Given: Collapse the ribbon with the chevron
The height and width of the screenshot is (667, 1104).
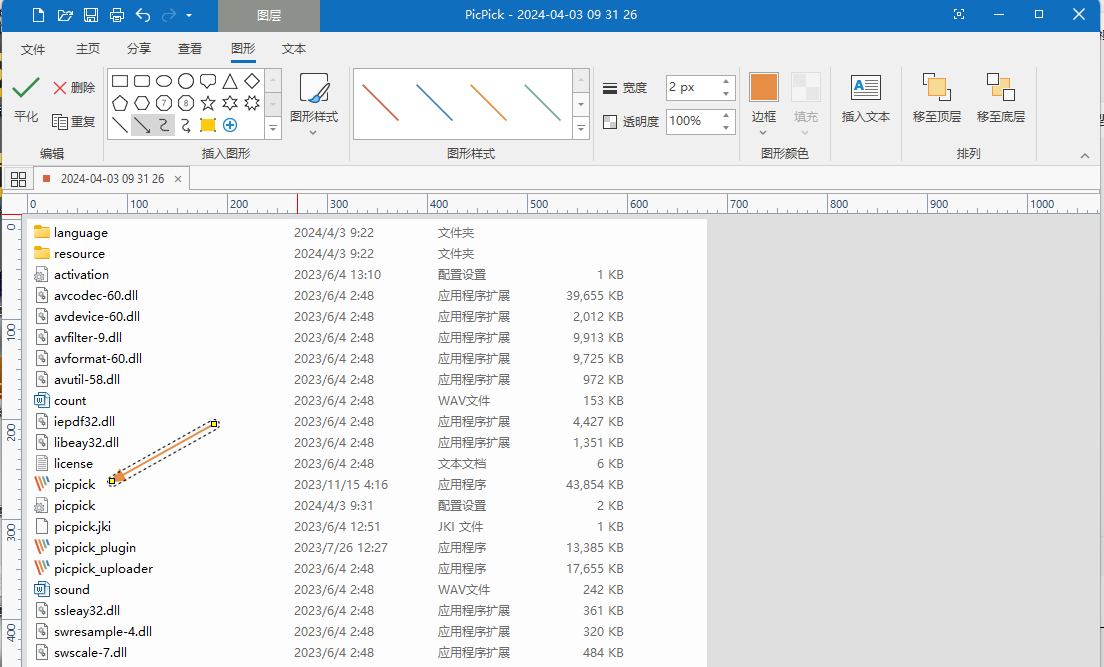Looking at the screenshot, I should (x=1084, y=156).
